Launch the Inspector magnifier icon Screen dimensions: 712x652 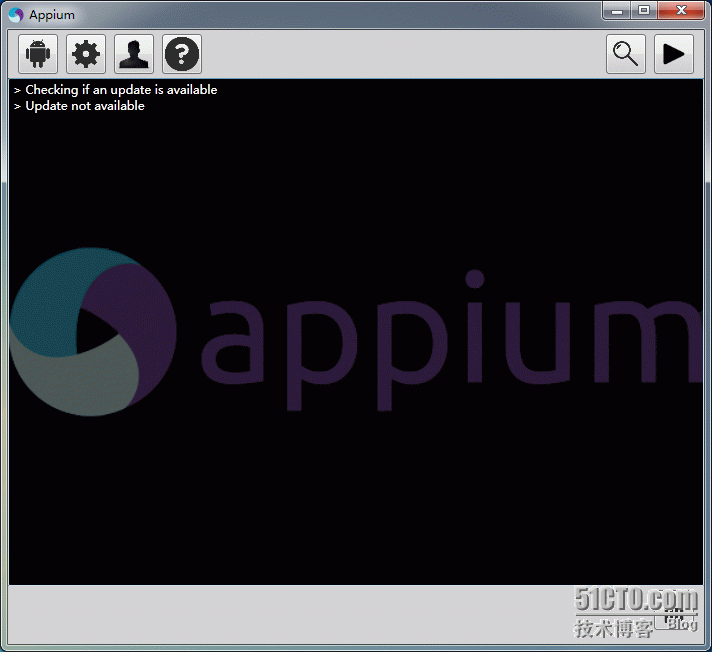point(626,54)
